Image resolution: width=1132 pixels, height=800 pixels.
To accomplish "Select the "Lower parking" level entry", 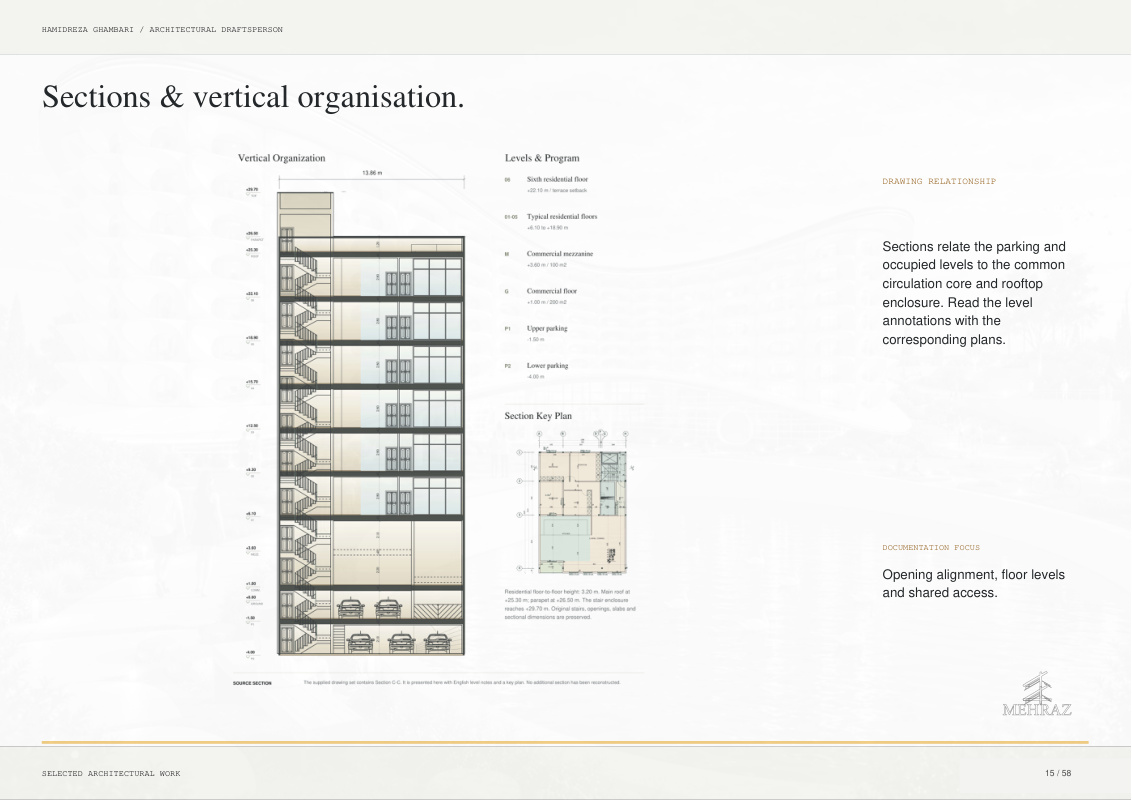I will 547,366.
